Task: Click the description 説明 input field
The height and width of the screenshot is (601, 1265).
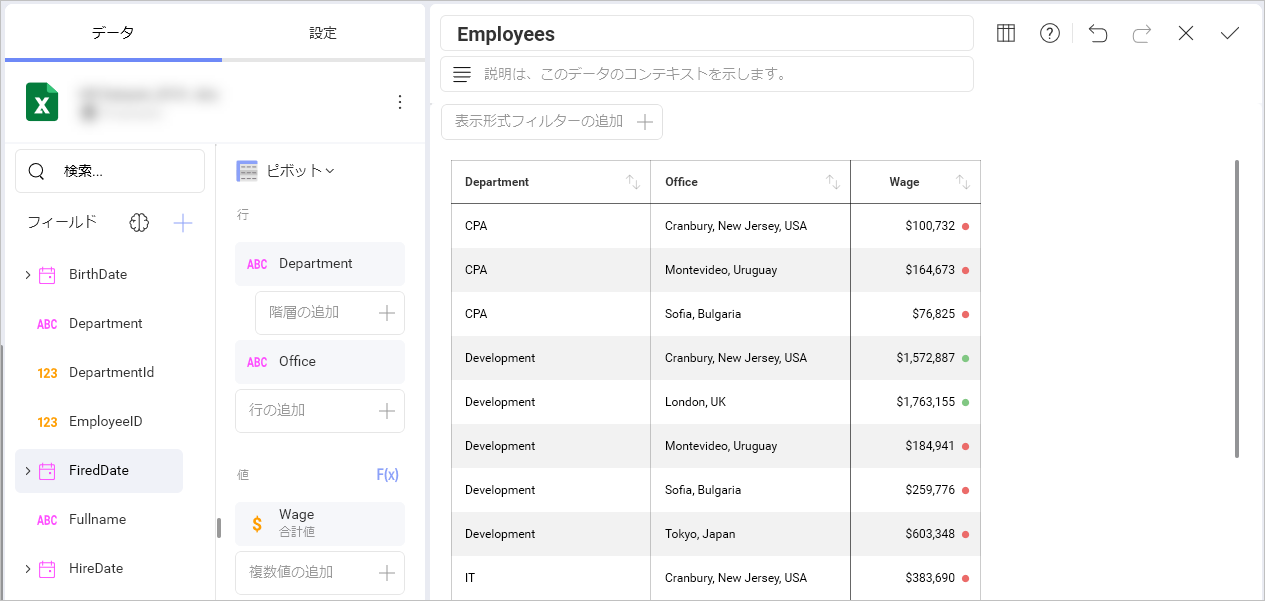Action: click(707, 74)
